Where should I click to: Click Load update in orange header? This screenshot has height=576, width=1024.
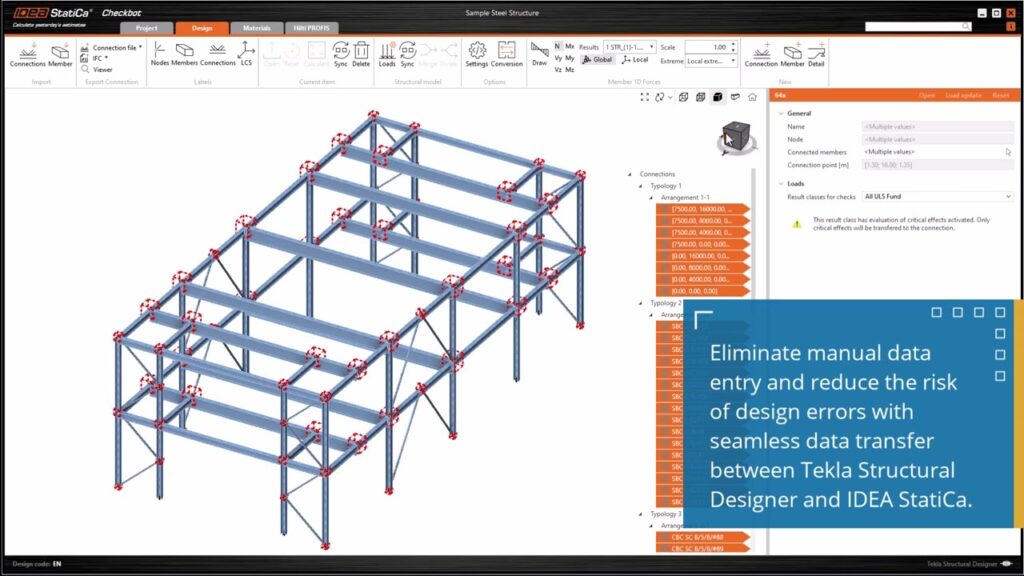963,95
